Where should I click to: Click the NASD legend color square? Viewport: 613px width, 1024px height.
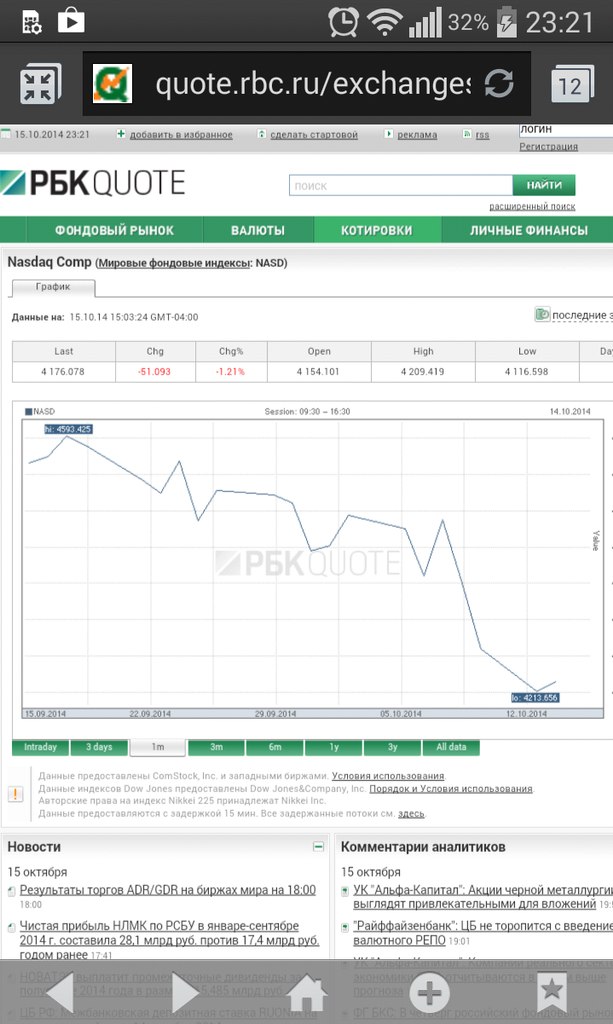(28, 411)
